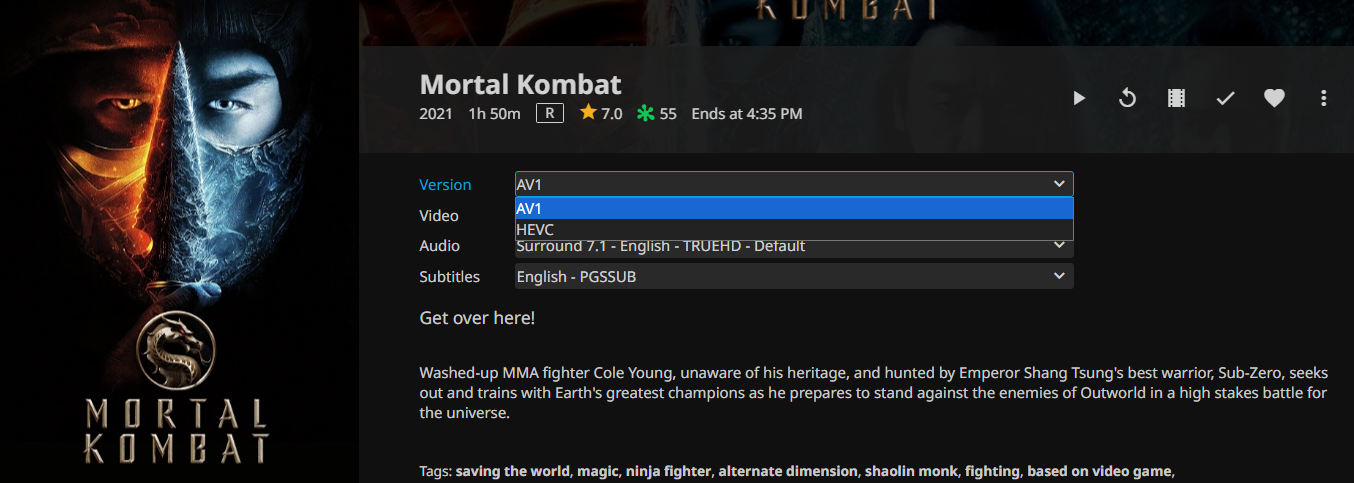Click the replay from beginning icon

pyautogui.click(x=1127, y=98)
